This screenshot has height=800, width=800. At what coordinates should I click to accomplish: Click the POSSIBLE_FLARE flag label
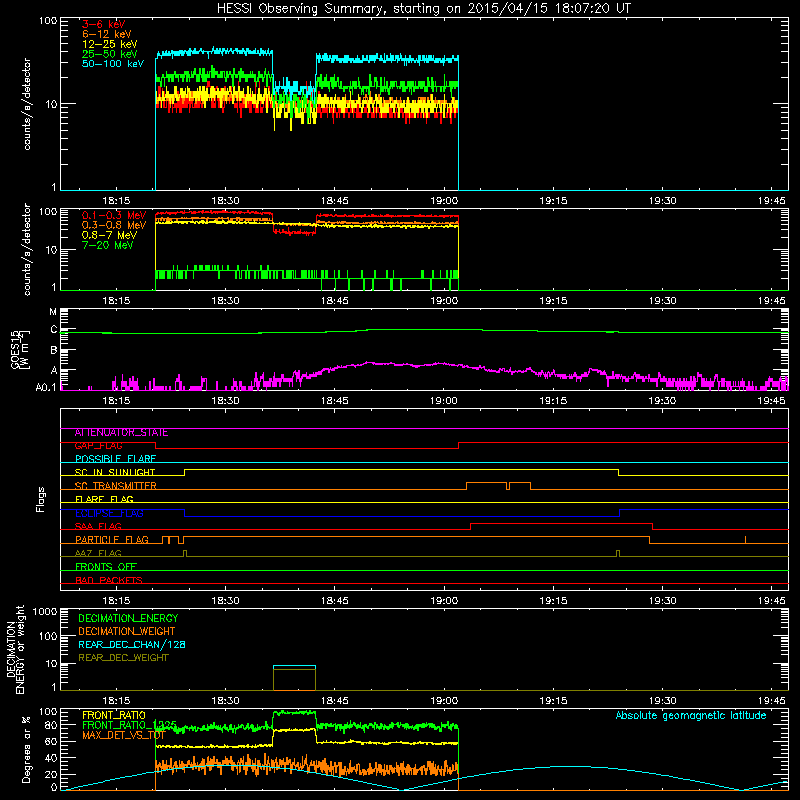click(115, 459)
